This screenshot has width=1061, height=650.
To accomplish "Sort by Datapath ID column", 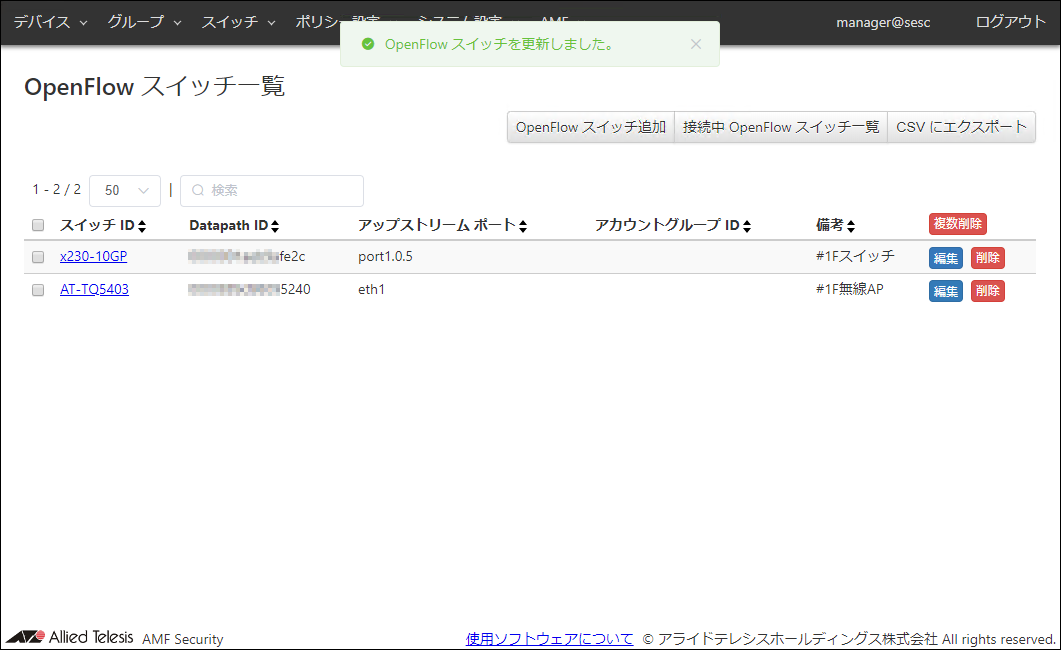I will (x=234, y=225).
